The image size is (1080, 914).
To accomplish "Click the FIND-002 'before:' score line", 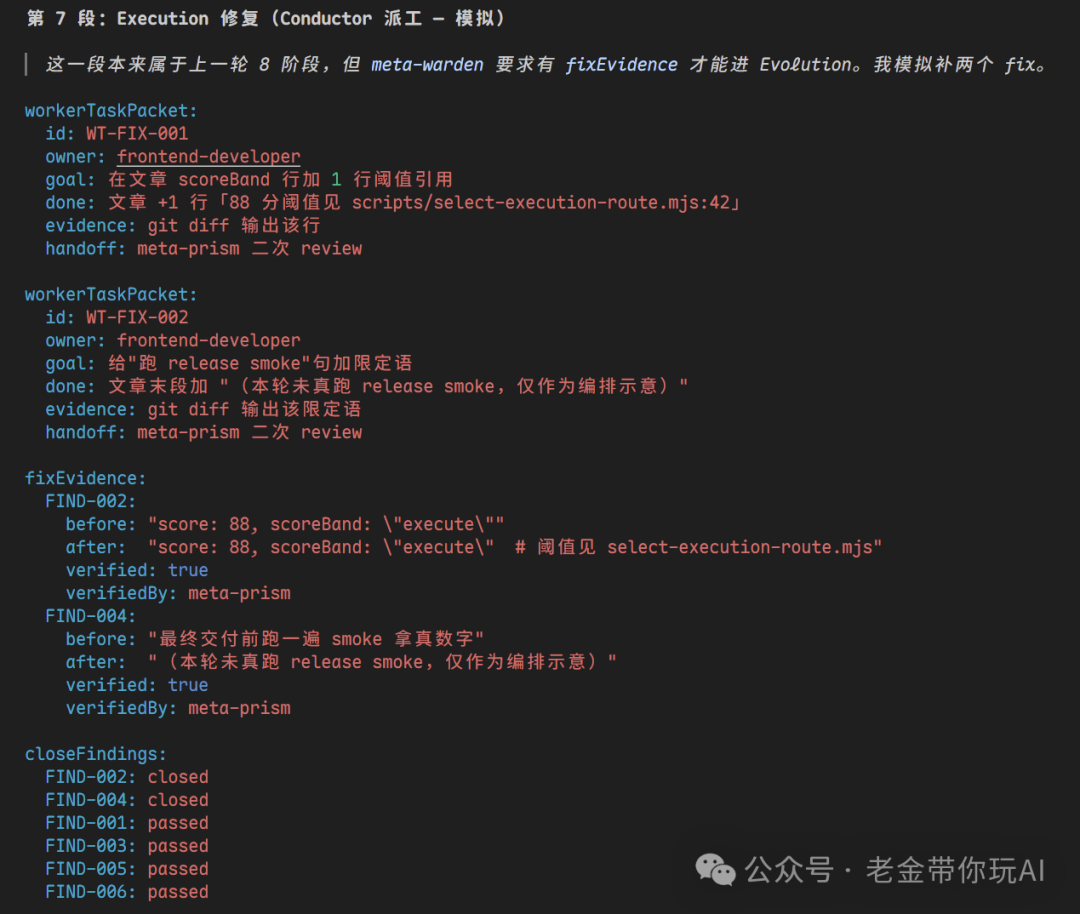I will click(x=285, y=524).
